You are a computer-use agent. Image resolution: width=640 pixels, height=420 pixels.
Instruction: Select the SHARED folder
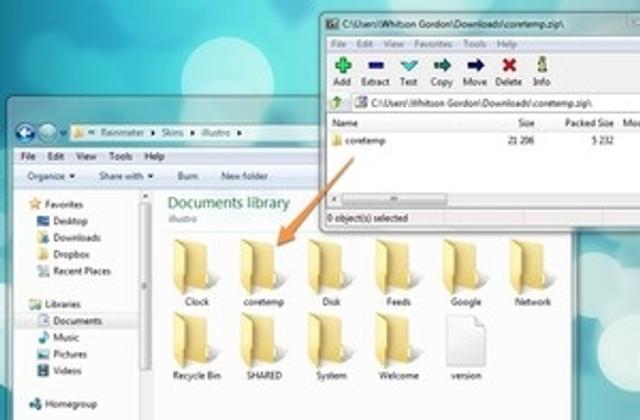pos(264,347)
